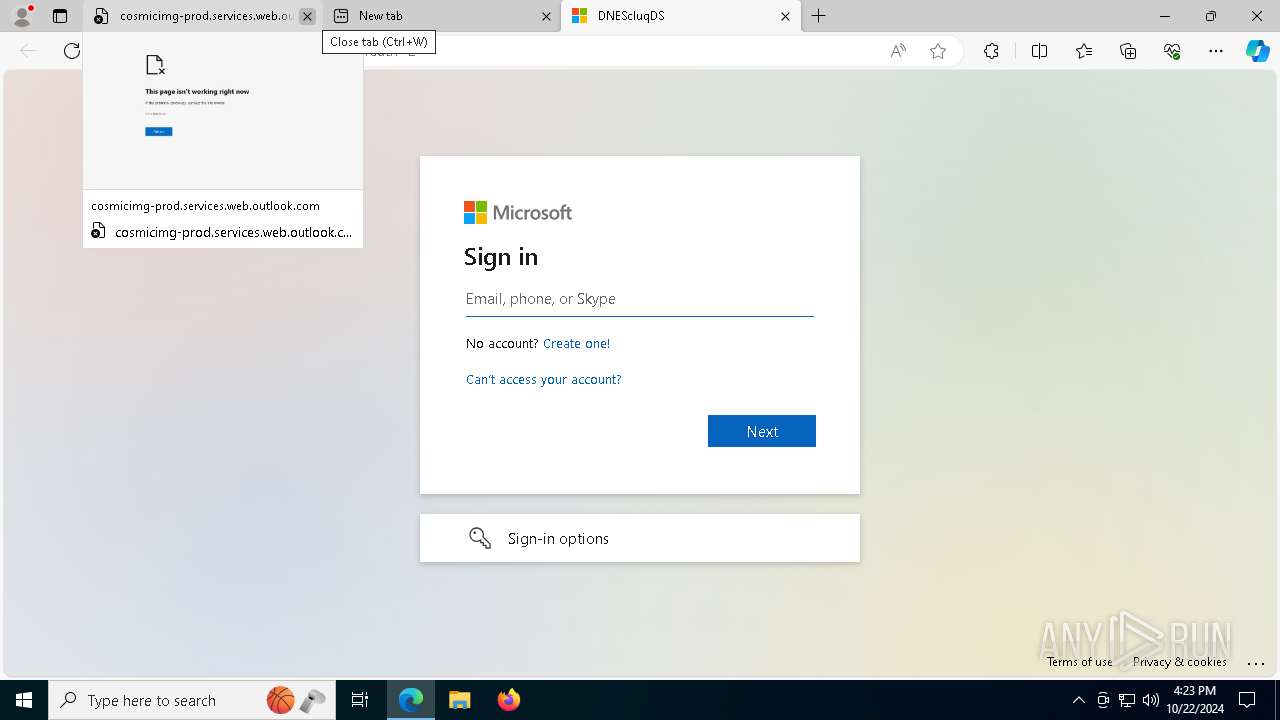Open Collections icon
The height and width of the screenshot is (720, 1280).
point(1128,51)
